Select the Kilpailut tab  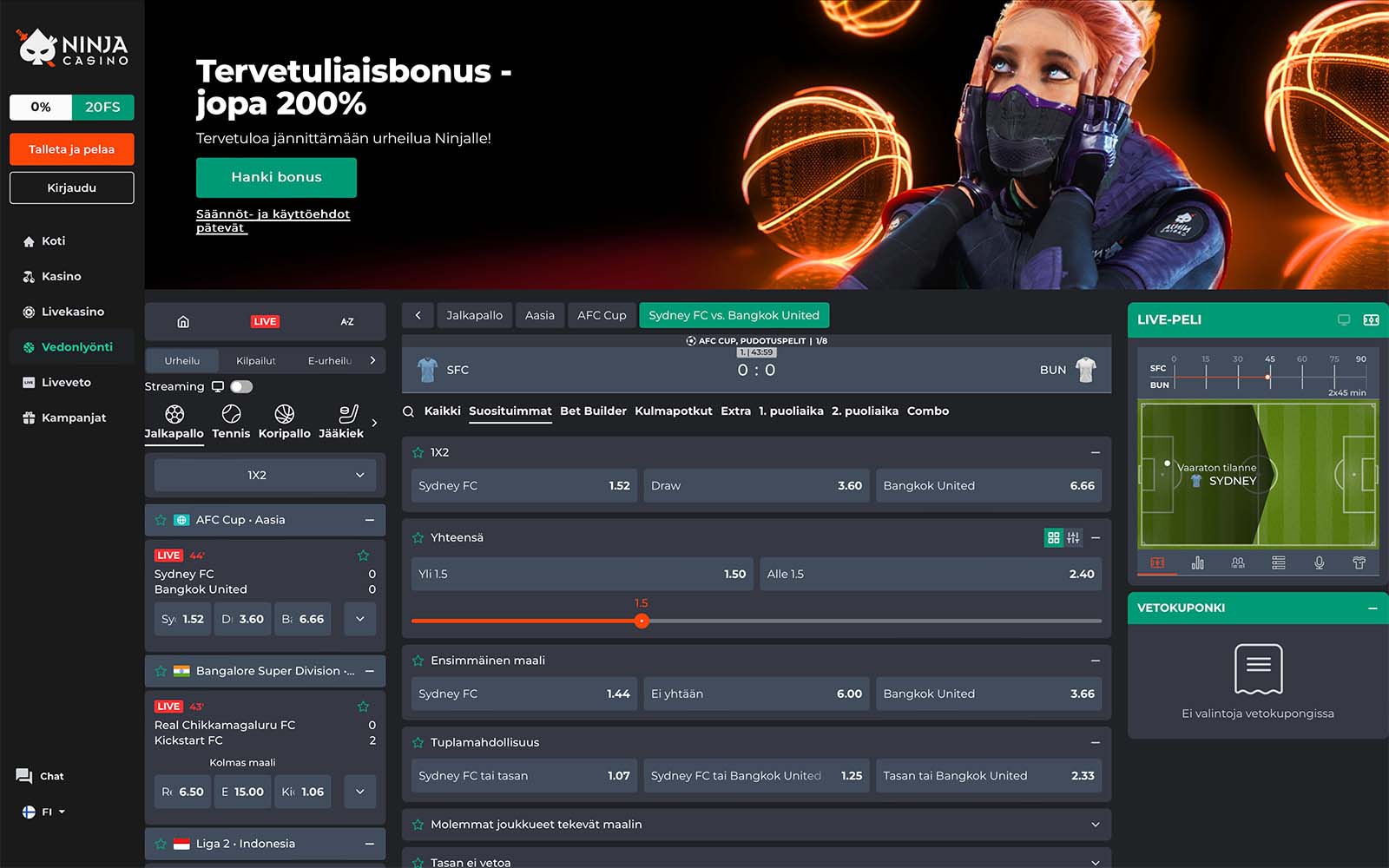pos(255,361)
